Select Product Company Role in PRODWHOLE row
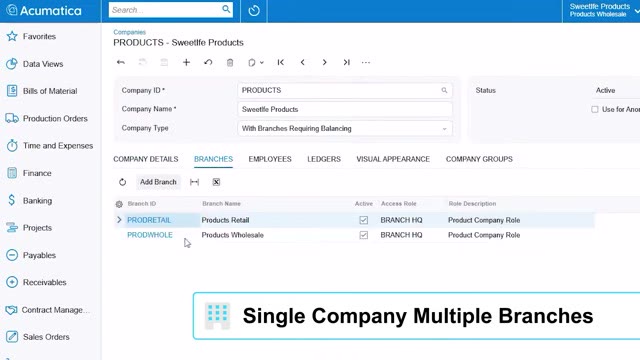The image size is (640, 360). coord(484,235)
